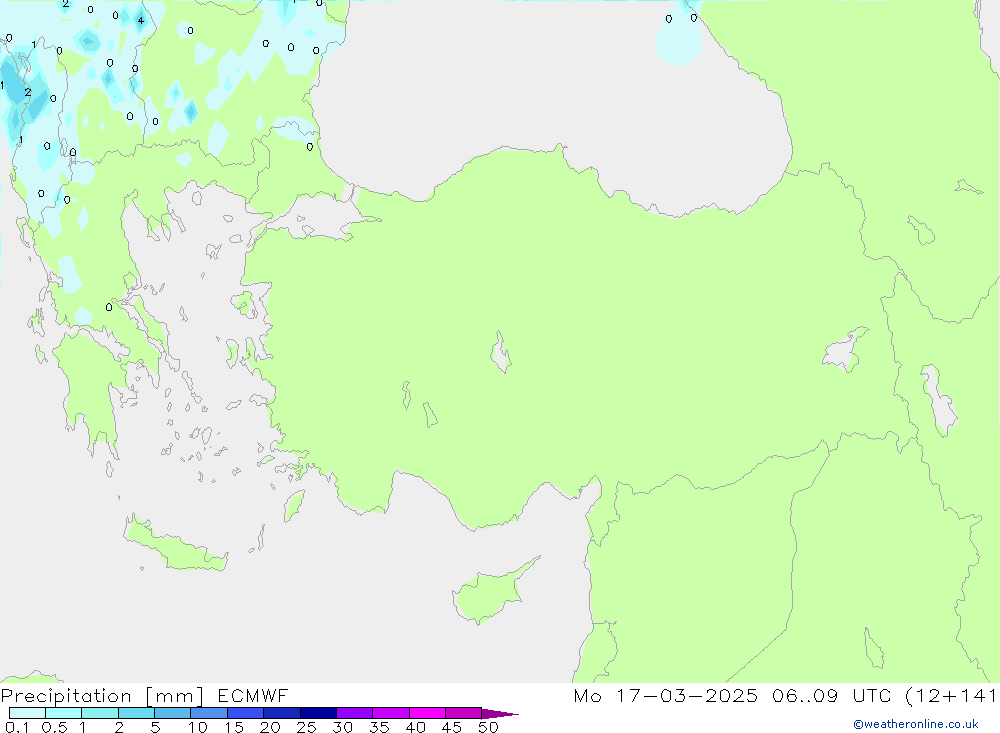
Task: Click the 25–30 mm navy legend swatch
Action: pyautogui.click(x=318, y=713)
